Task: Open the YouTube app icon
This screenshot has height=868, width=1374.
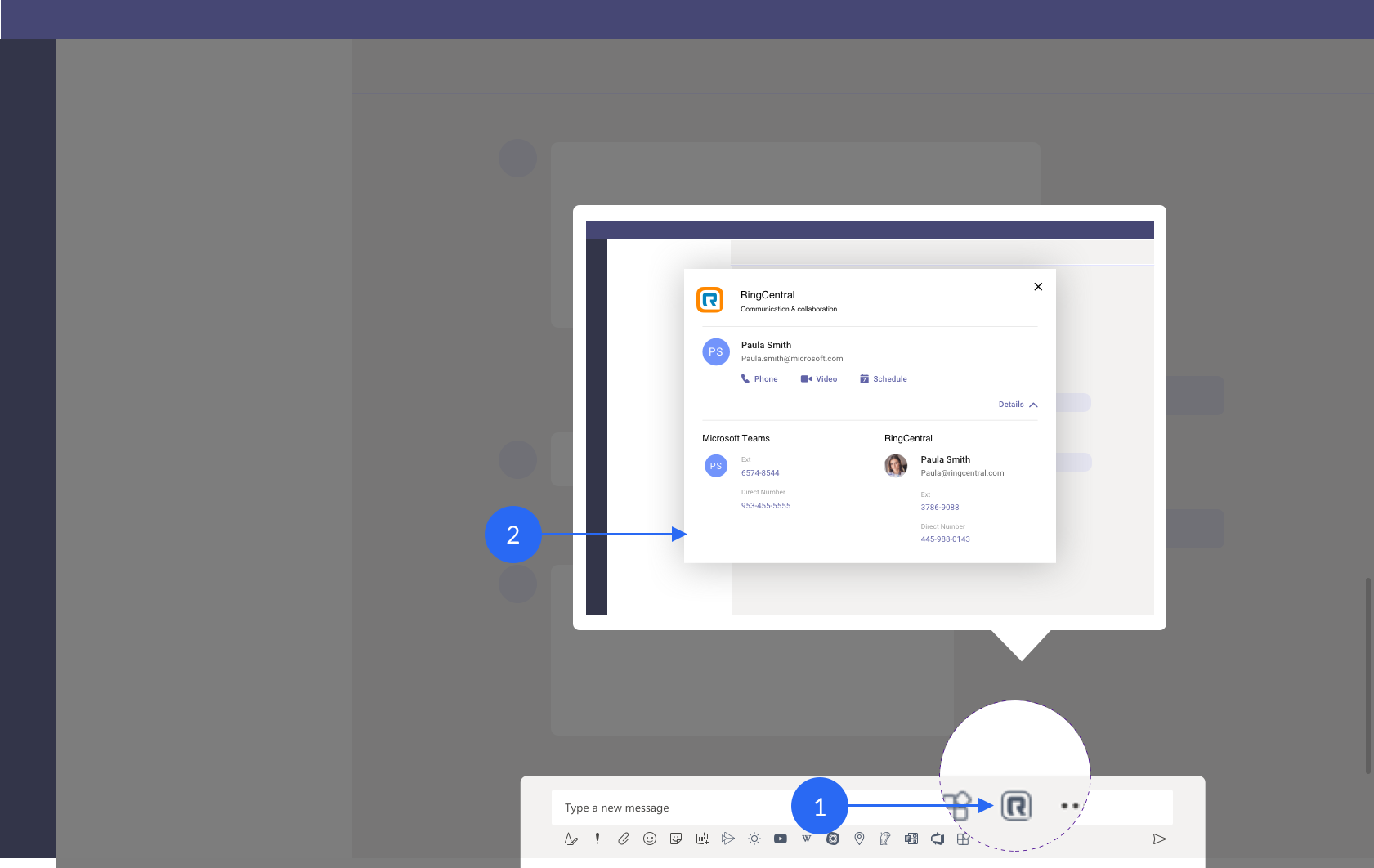Action: tap(781, 839)
